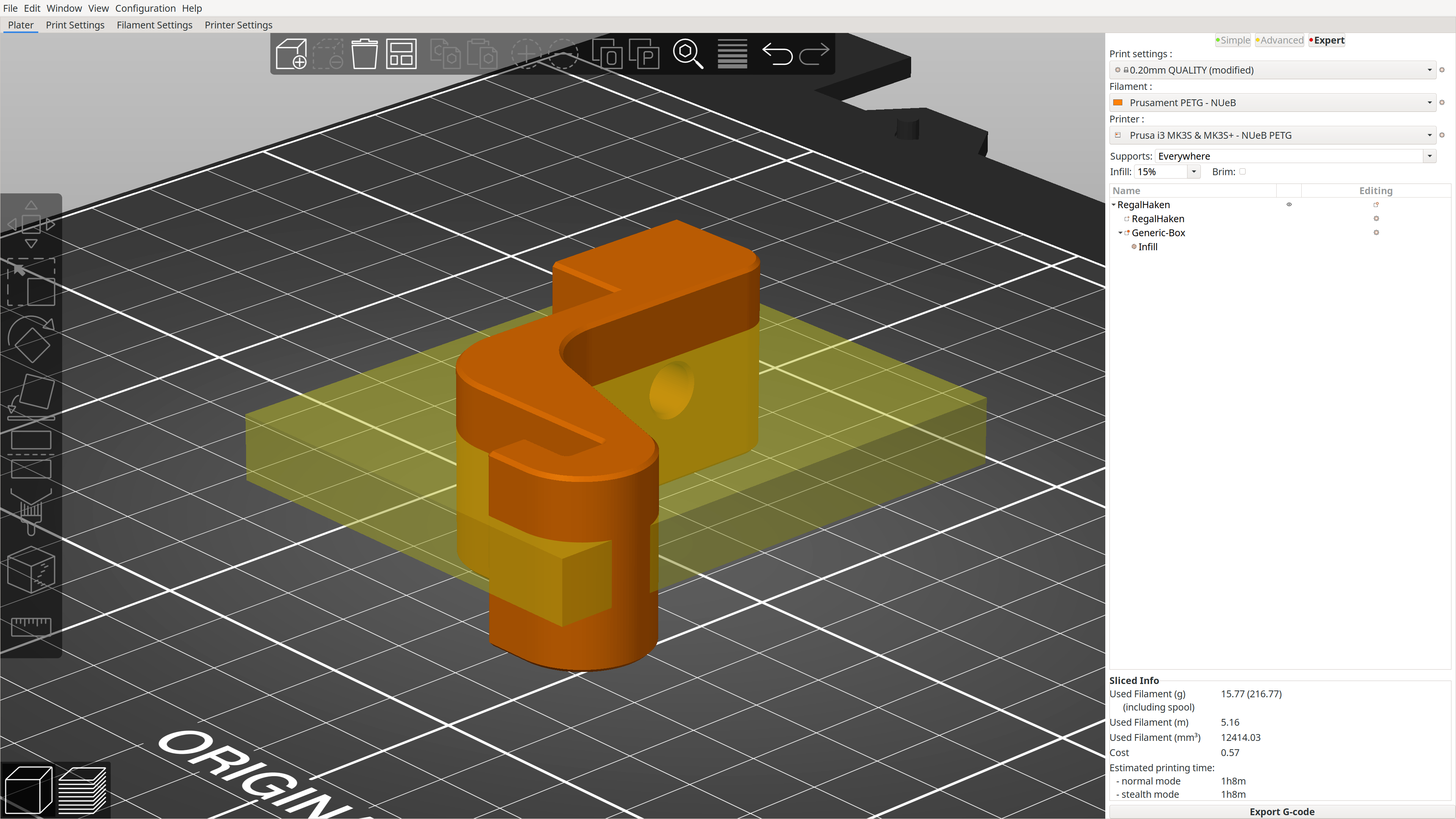Select the Rotate tool in left toolbar
1456x819 pixels.
(x=31, y=339)
